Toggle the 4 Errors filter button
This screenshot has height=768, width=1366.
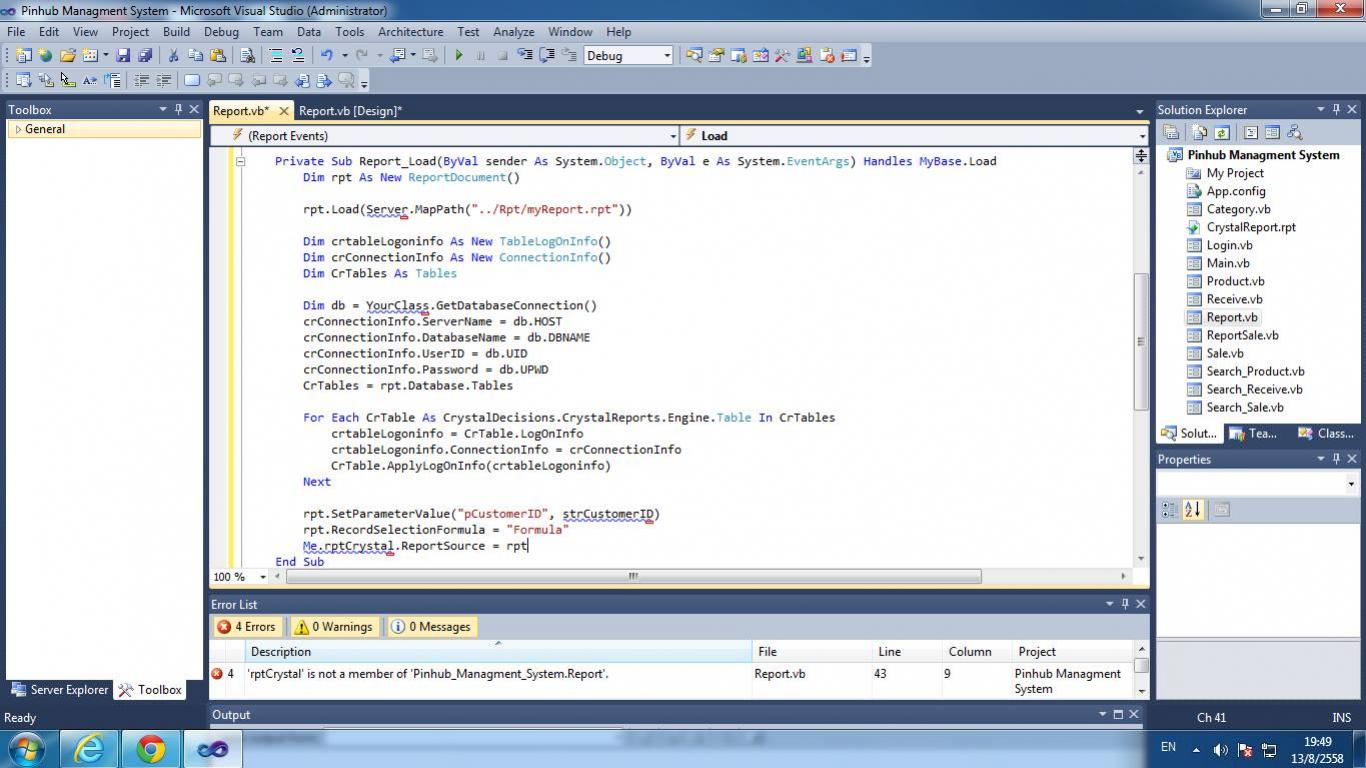[247, 627]
